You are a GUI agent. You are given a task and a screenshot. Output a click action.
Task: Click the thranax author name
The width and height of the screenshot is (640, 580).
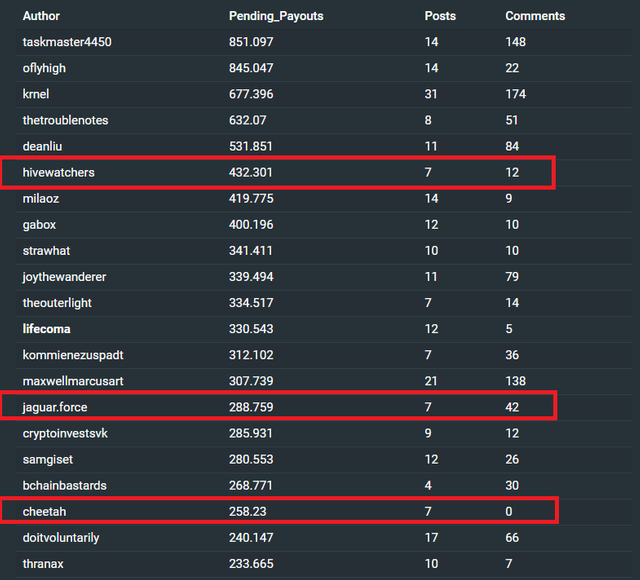(43, 564)
